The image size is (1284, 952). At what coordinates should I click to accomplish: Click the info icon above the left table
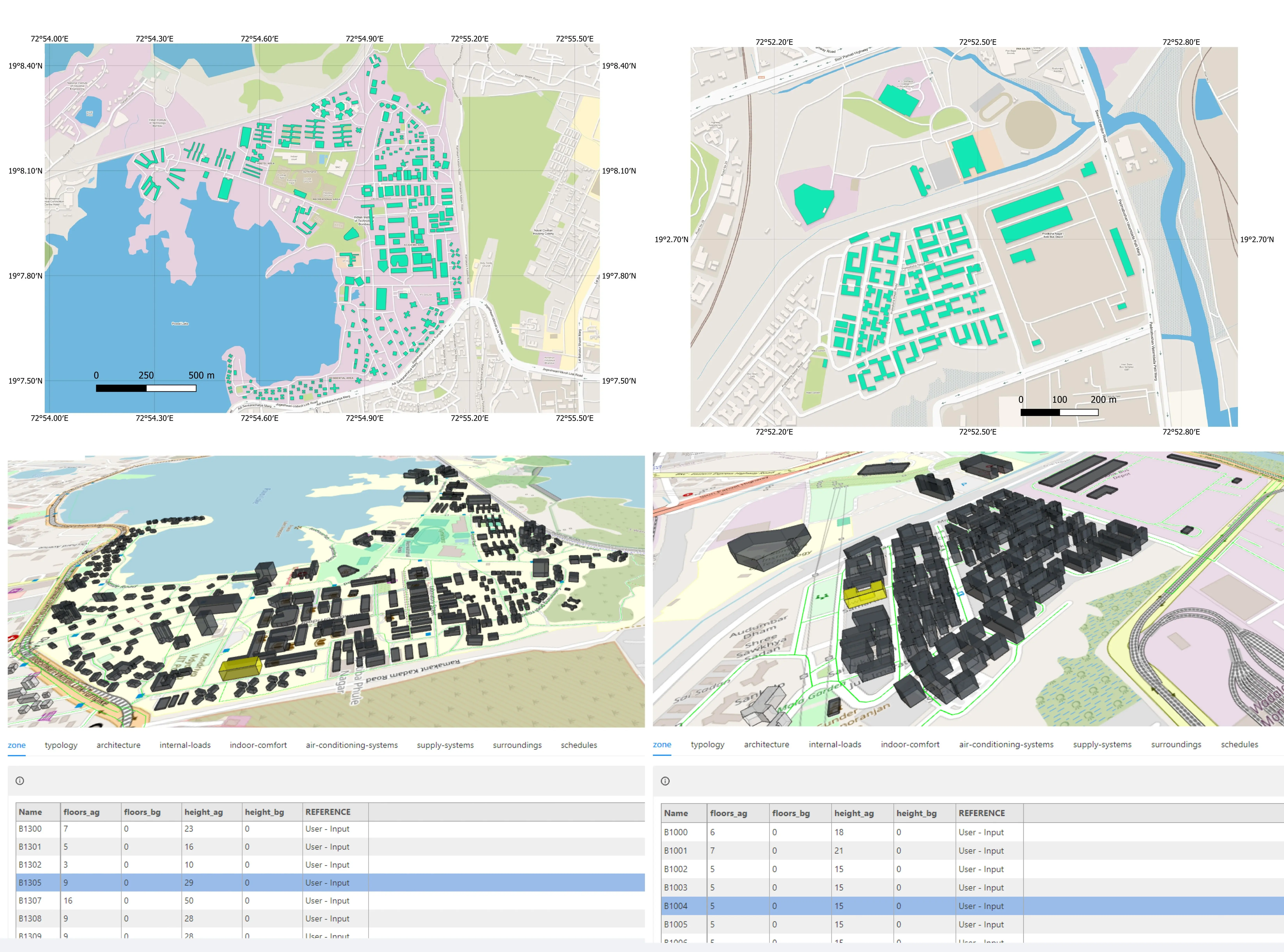pyautogui.click(x=20, y=781)
